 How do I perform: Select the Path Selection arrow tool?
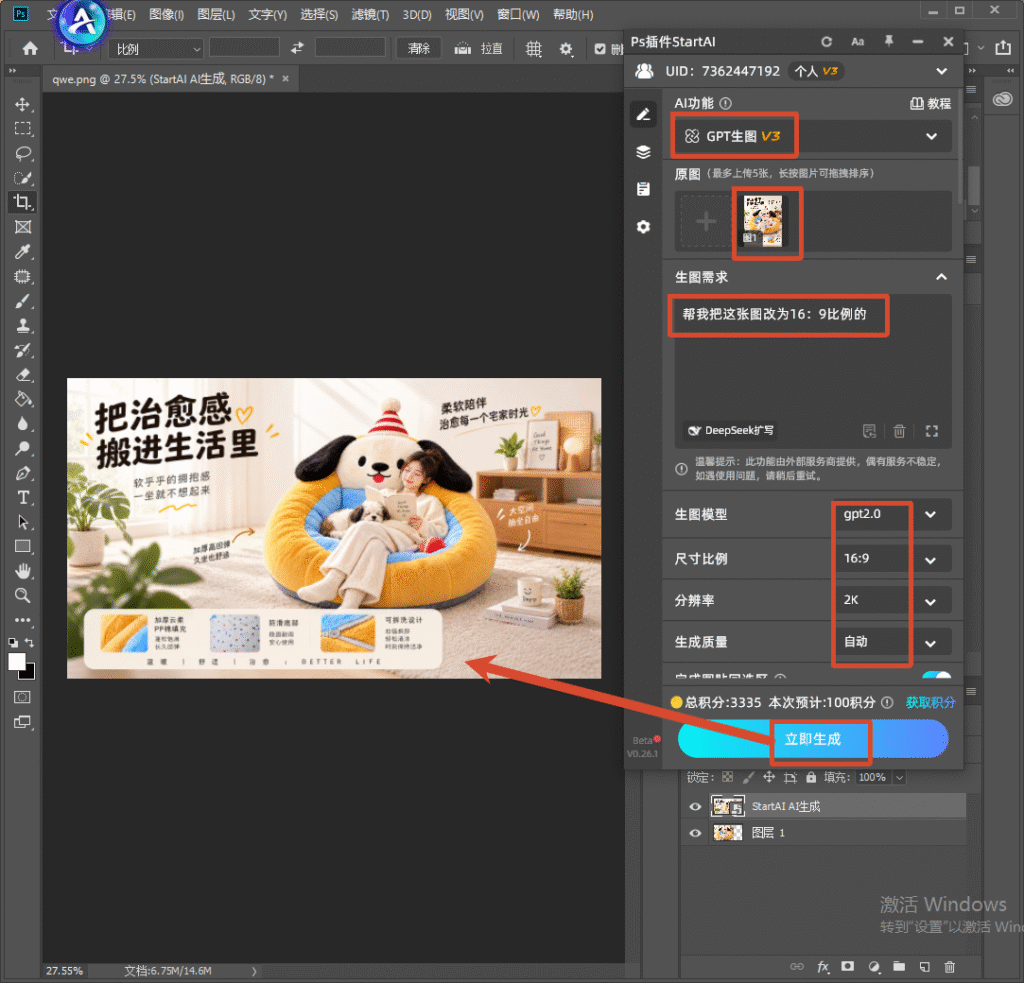click(23, 522)
